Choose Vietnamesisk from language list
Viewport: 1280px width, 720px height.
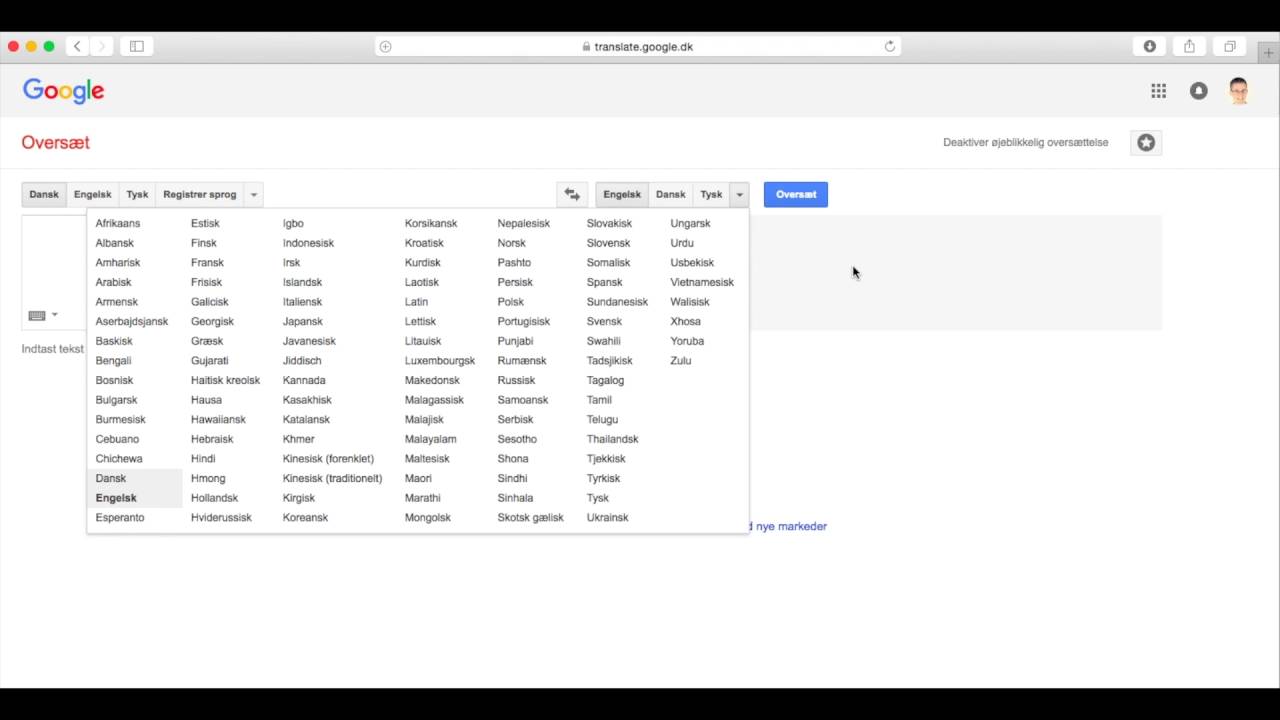(x=702, y=282)
